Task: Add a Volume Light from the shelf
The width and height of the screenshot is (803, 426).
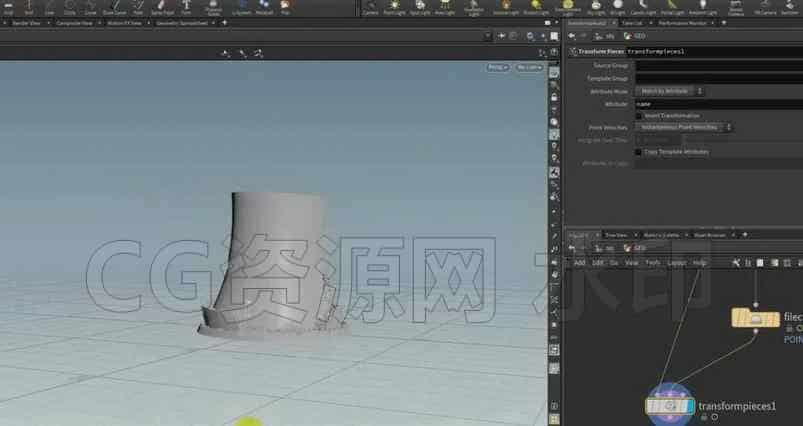Action: [x=506, y=7]
